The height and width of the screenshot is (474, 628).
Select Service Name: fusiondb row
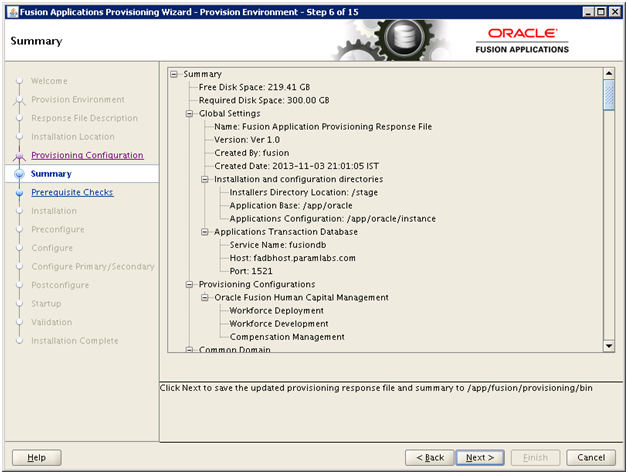click(278, 245)
